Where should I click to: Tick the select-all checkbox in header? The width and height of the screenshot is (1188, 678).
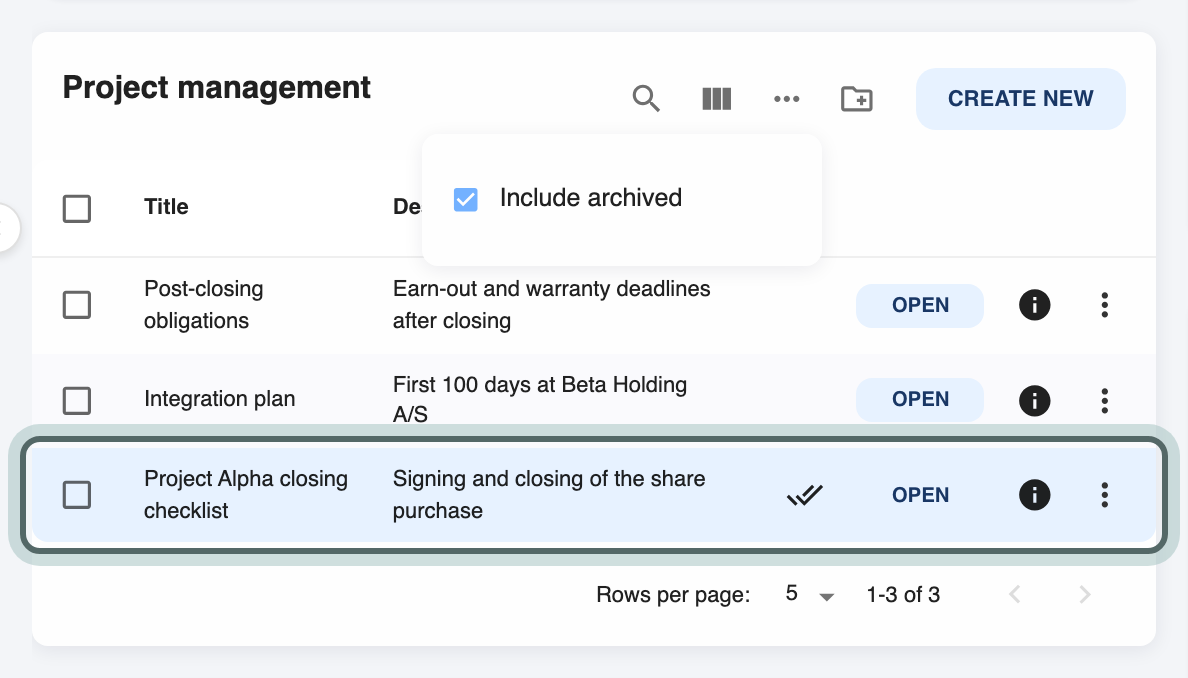point(77,208)
